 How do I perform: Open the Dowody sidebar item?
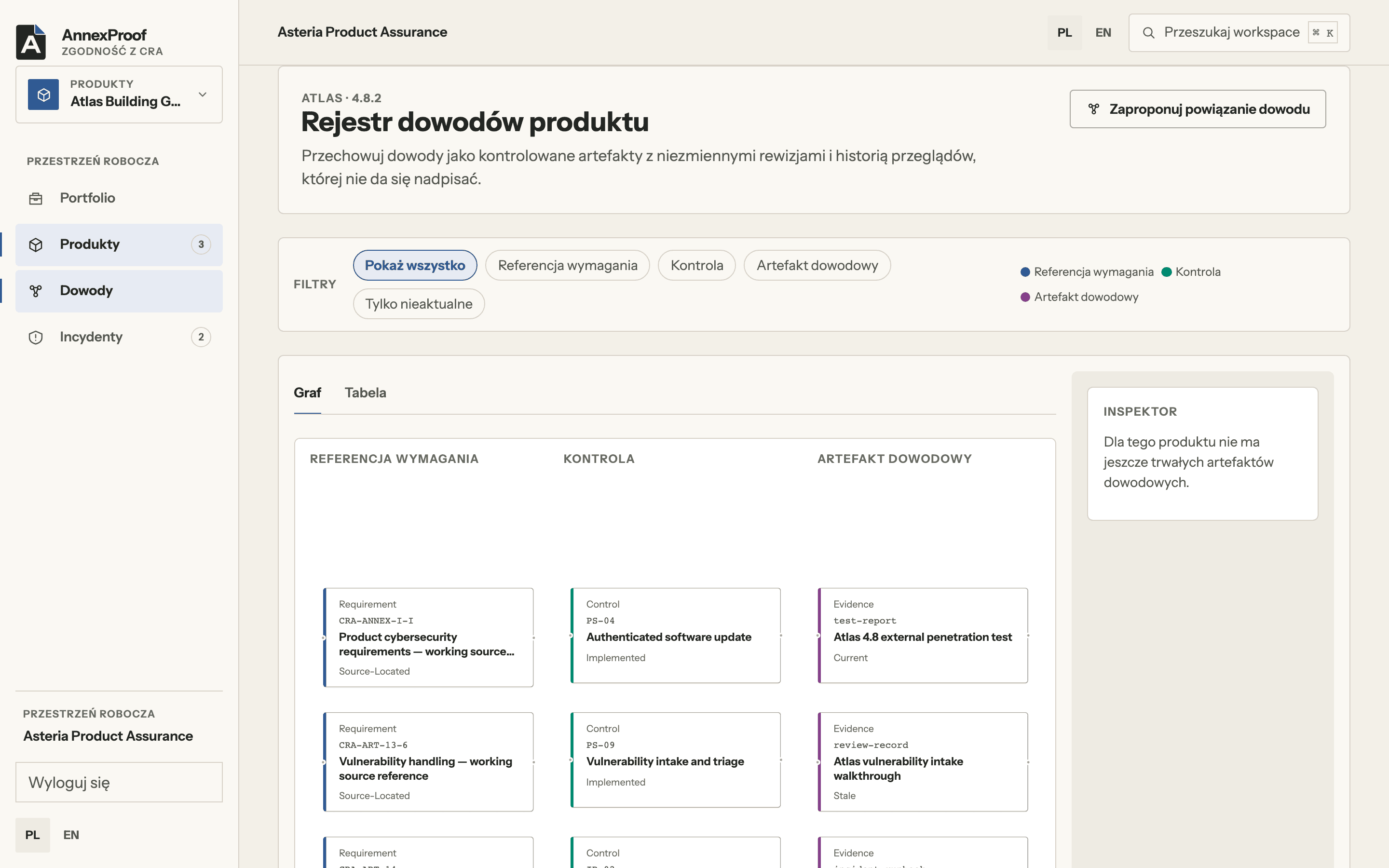pyautogui.click(x=119, y=291)
